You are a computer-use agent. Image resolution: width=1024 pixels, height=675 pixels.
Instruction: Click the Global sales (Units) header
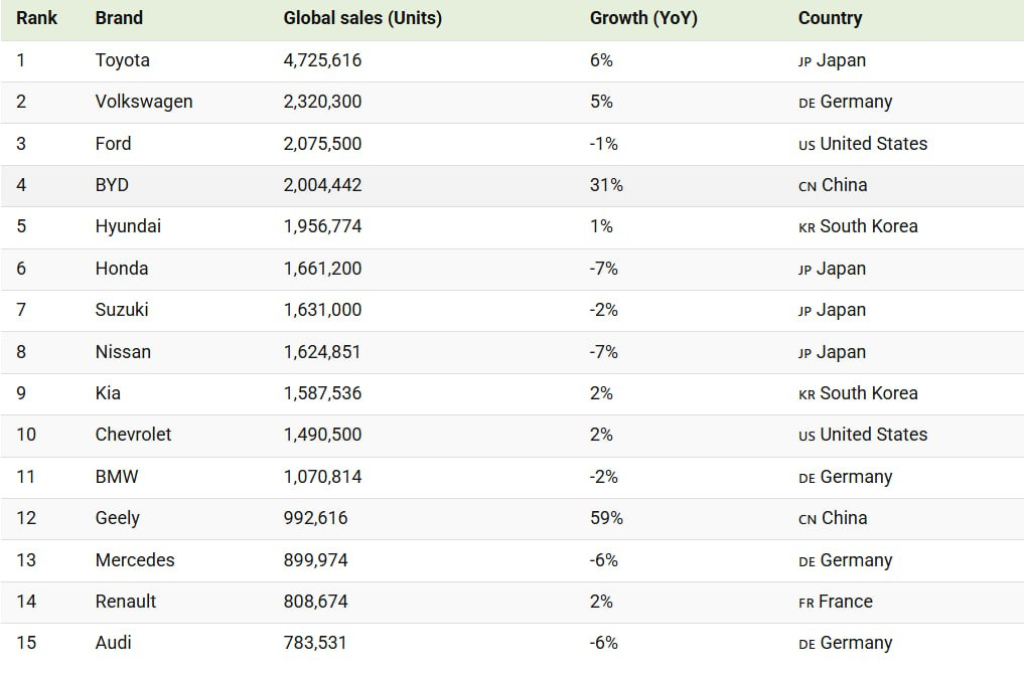click(x=362, y=18)
